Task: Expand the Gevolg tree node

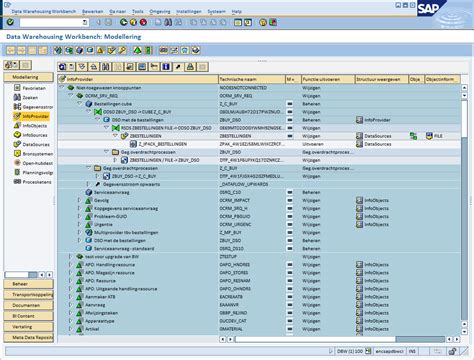Action: [x=79, y=200]
